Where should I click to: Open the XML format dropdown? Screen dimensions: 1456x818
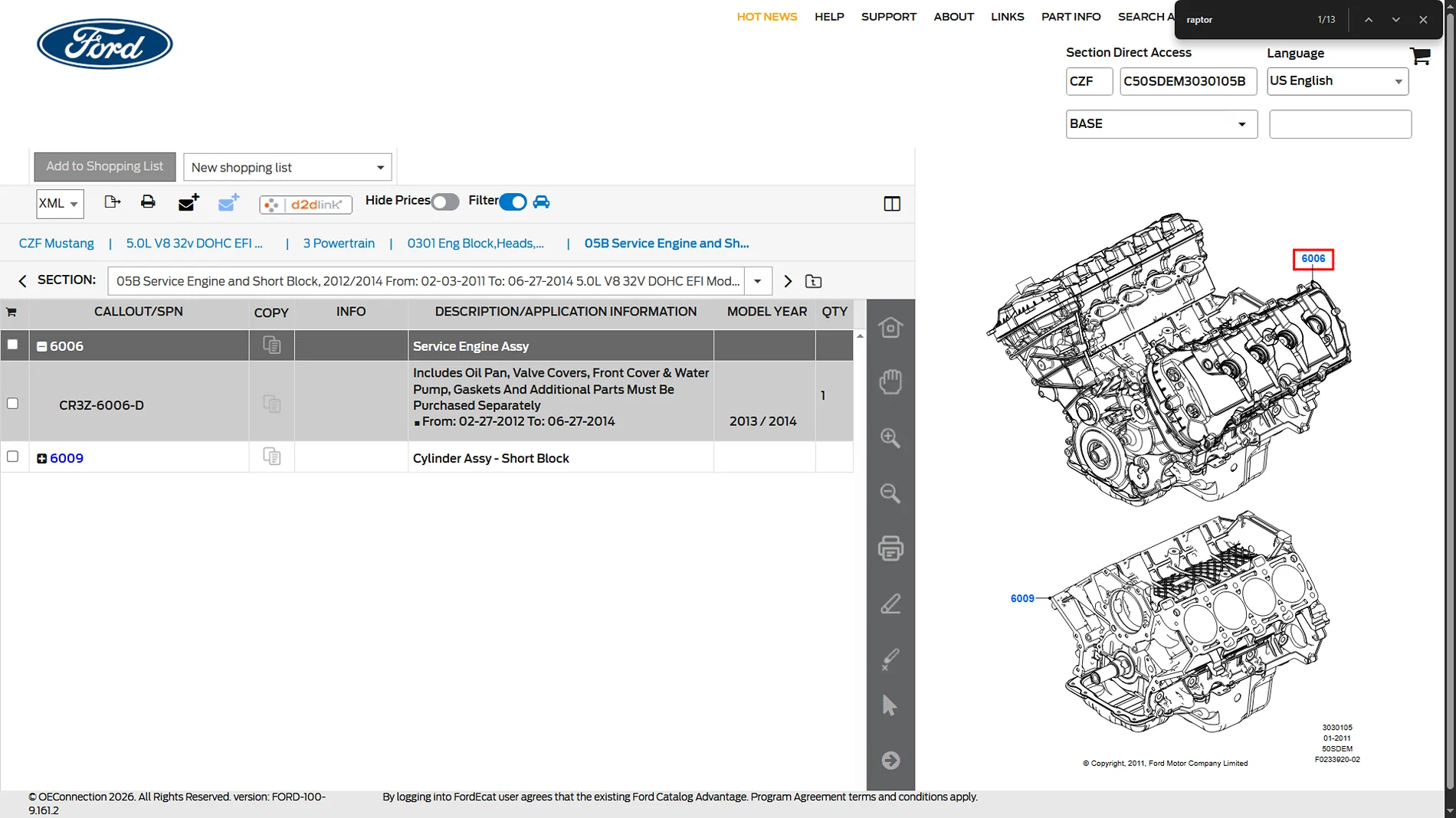60,204
